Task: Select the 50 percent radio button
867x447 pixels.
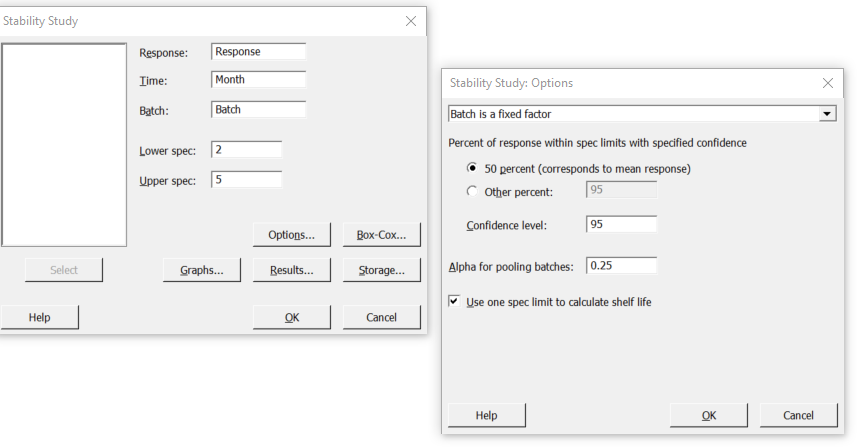Action: [x=472, y=168]
